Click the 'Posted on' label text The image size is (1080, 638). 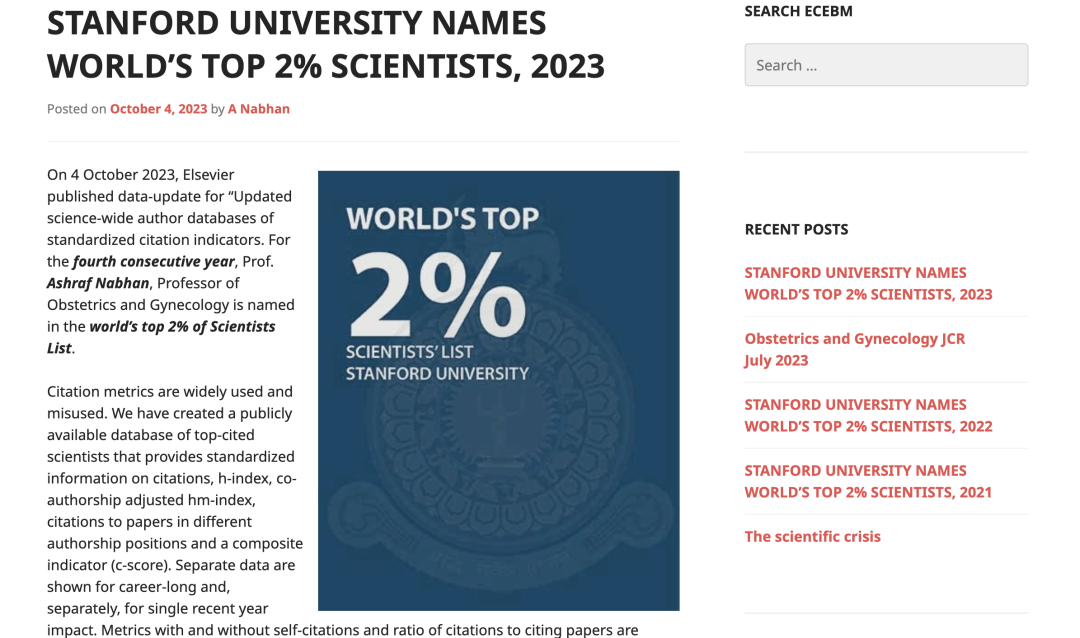coord(76,109)
